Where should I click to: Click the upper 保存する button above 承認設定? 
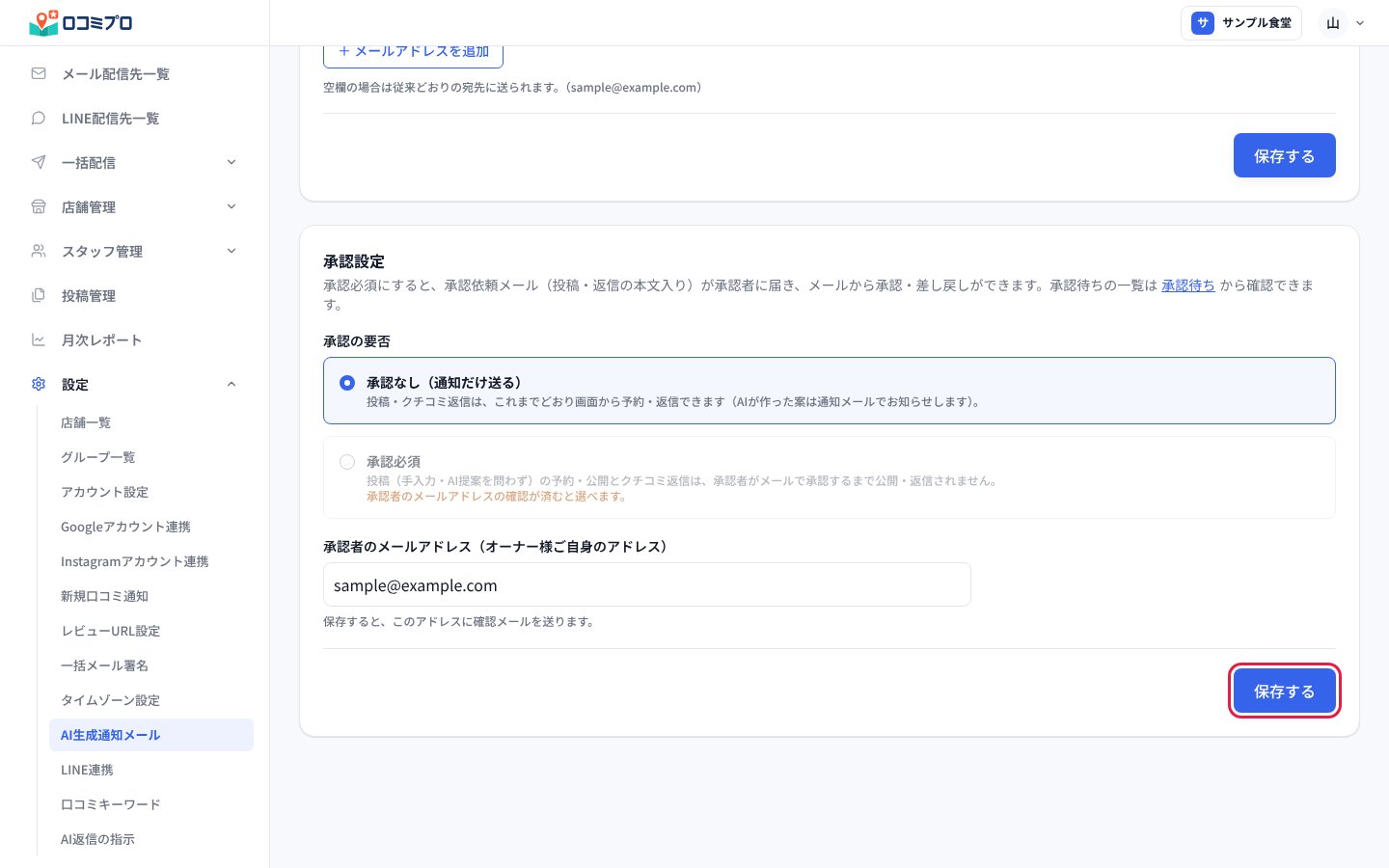tap(1284, 155)
